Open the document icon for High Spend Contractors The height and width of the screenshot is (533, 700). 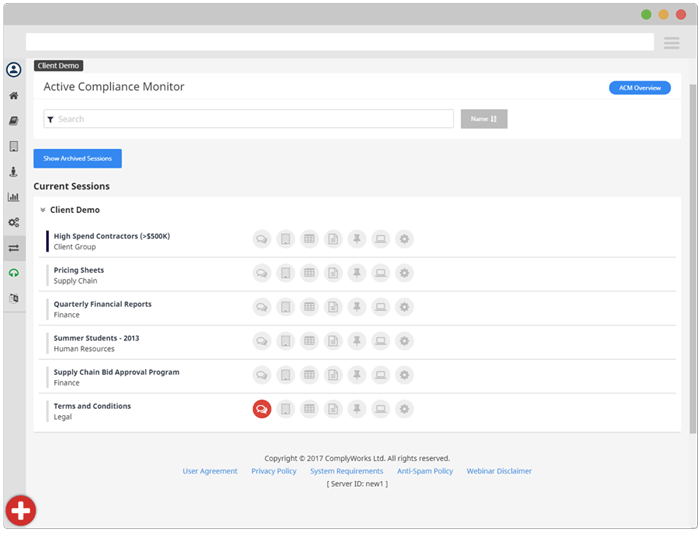pyautogui.click(x=333, y=239)
